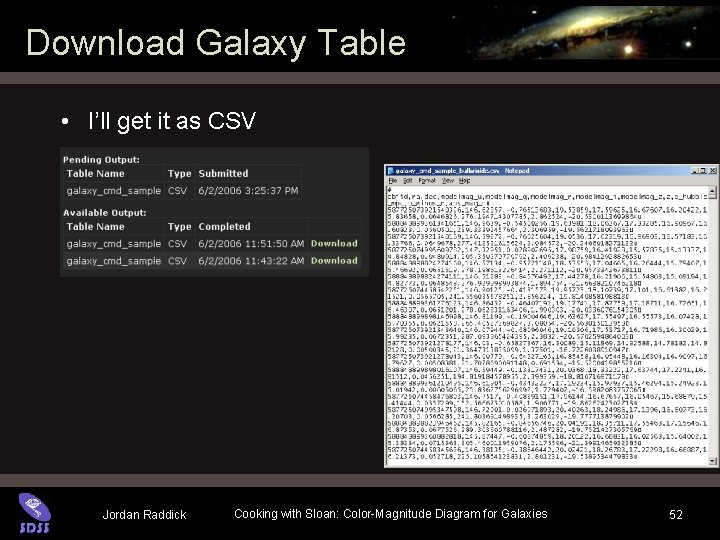Click the Cooking with Sloan footer title
The width and height of the screenshot is (720, 540).
coord(391,514)
